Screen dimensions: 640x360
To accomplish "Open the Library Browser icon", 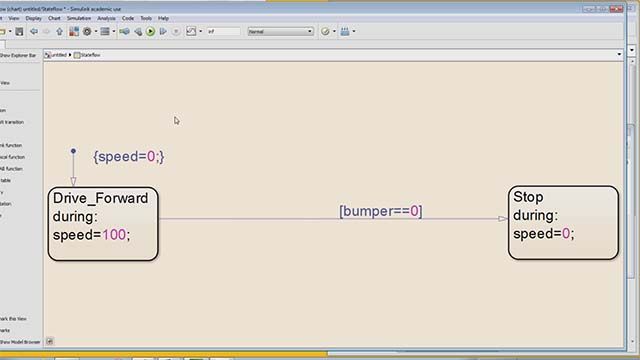I will [x=74, y=31].
